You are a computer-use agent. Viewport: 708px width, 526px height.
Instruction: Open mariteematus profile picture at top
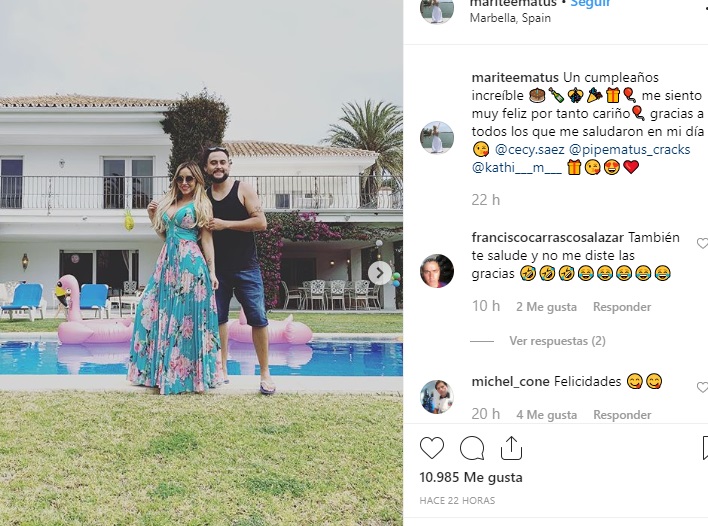[437, 8]
